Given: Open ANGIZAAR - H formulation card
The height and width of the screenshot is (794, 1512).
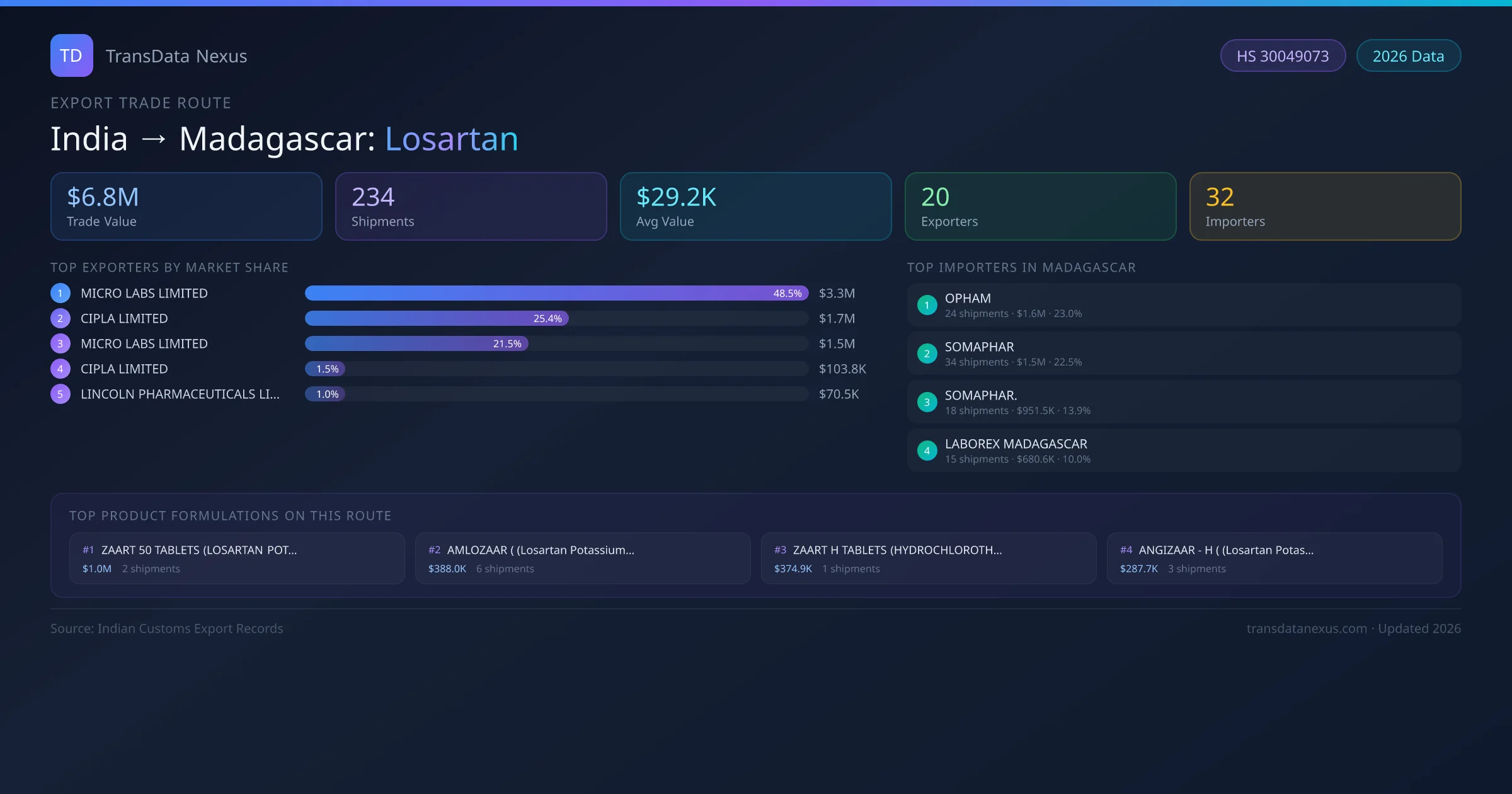Looking at the screenshot, I should coord(1274,558).
